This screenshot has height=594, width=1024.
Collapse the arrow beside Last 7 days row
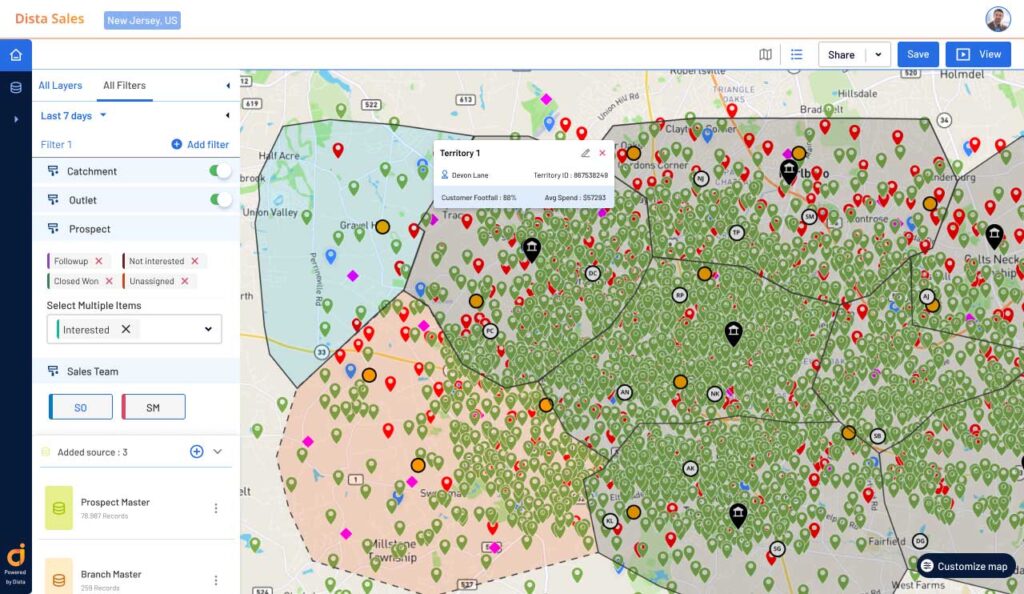coord(227,116)
